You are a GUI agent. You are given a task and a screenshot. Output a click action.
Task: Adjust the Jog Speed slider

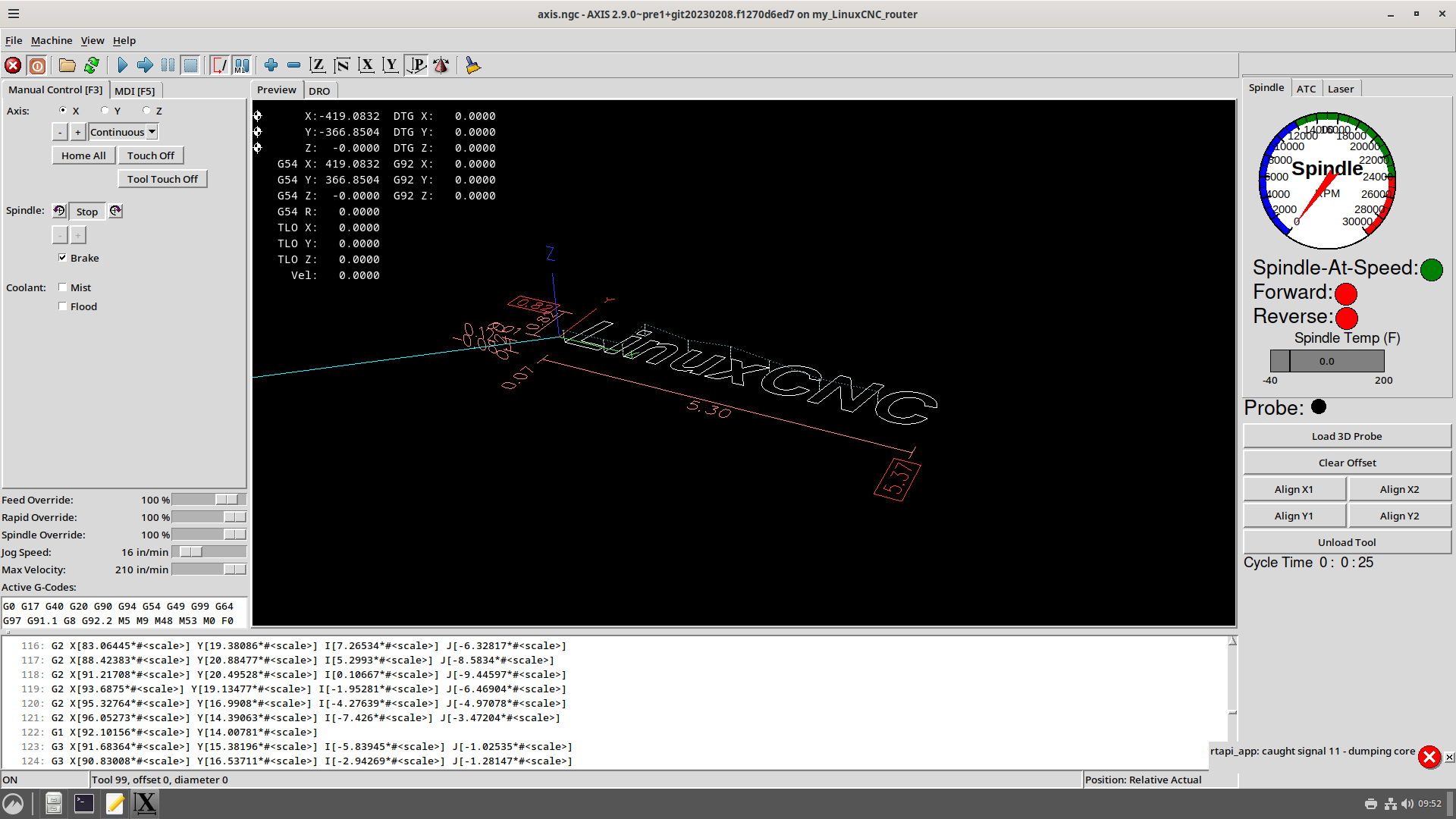(x=209, y=552)
